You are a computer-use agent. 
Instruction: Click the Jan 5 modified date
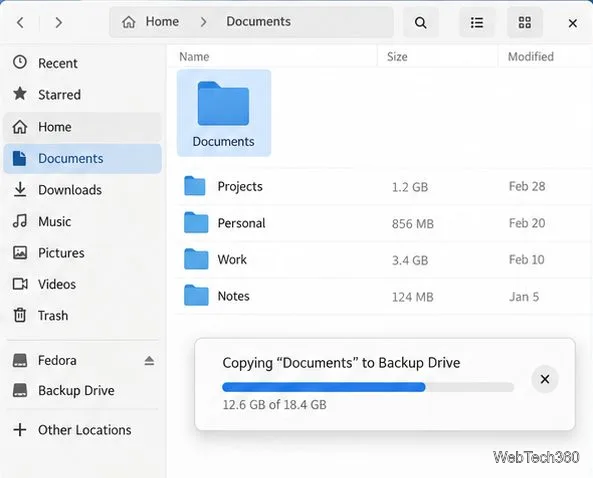coord(524,296)
